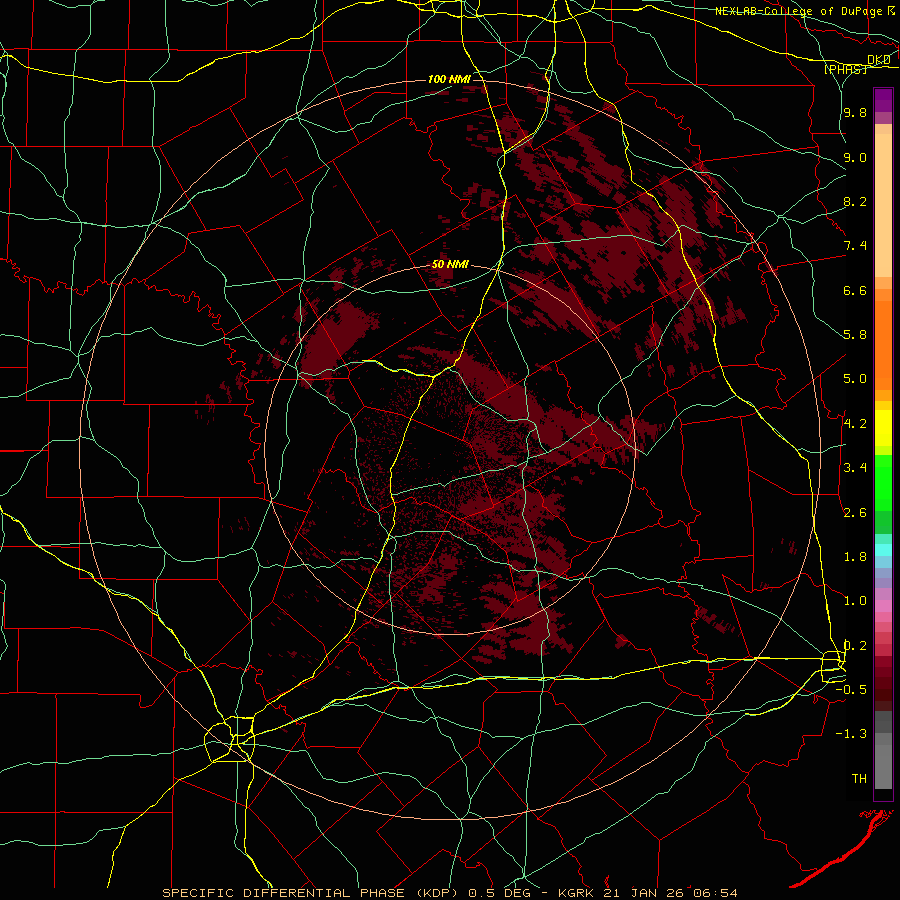Select the 8.2 value on the scale

(855, 201)
